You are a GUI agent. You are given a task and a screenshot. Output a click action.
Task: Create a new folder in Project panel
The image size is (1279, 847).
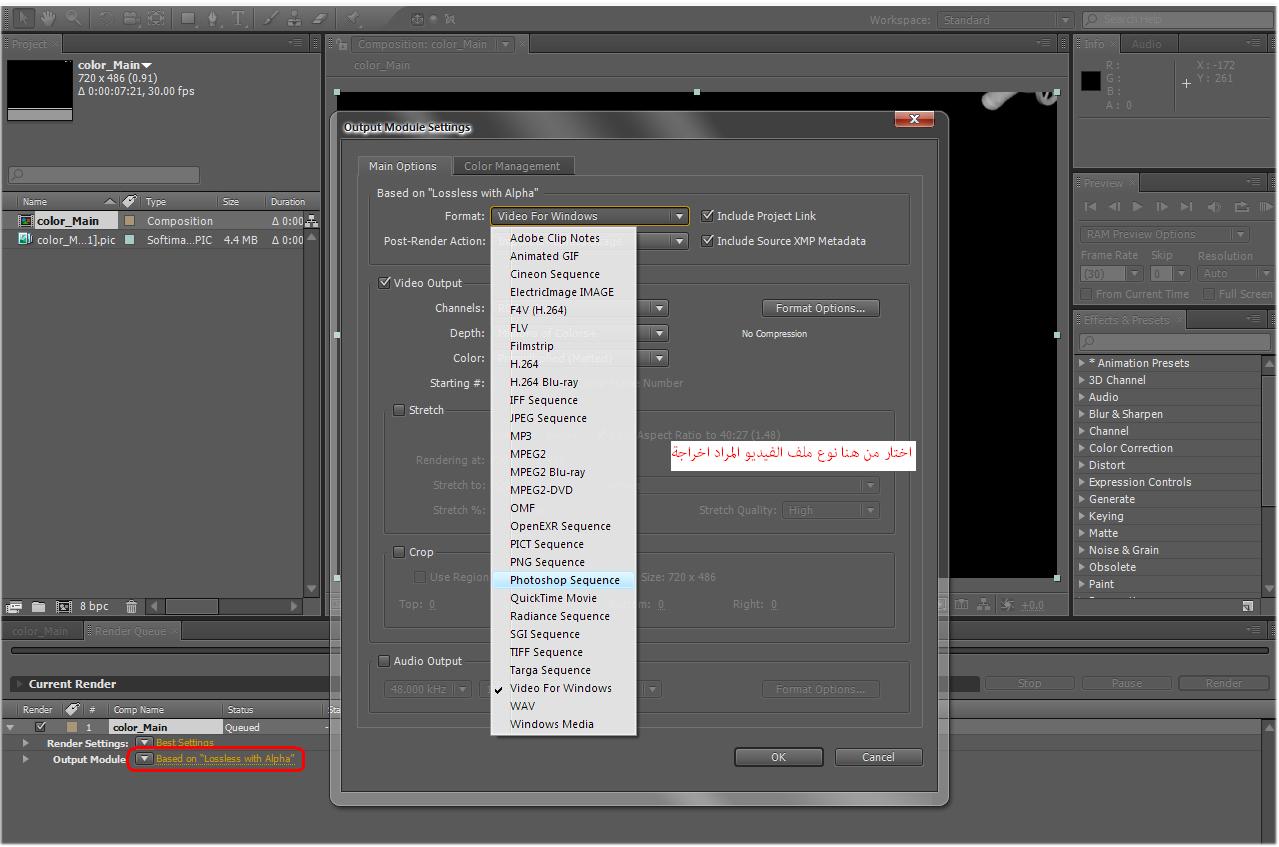tap(39, 606)
